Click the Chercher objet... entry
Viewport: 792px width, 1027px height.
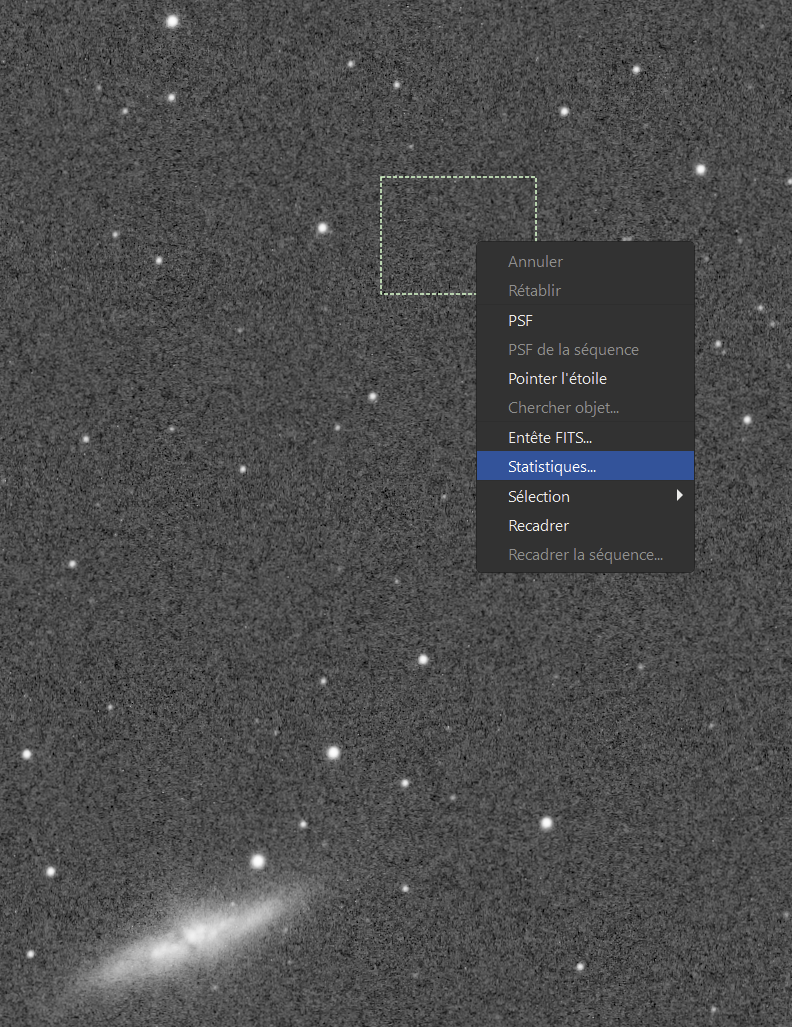[585, 407]
